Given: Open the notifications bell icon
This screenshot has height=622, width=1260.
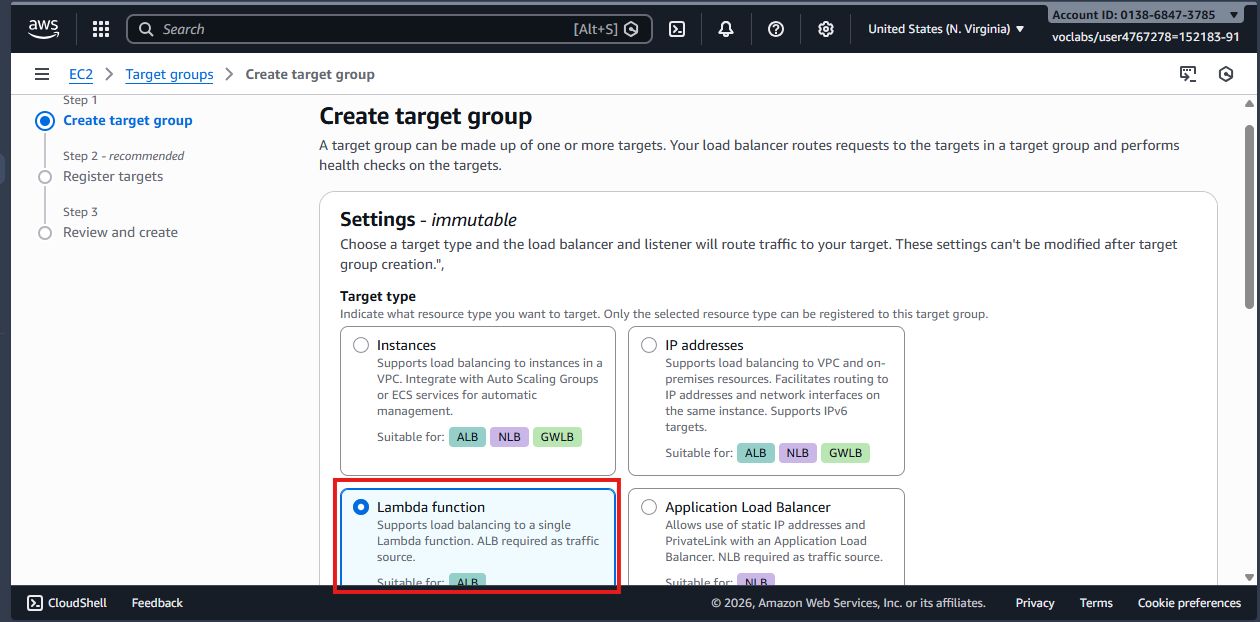Looking at the screenshot, I should (726, 29).
